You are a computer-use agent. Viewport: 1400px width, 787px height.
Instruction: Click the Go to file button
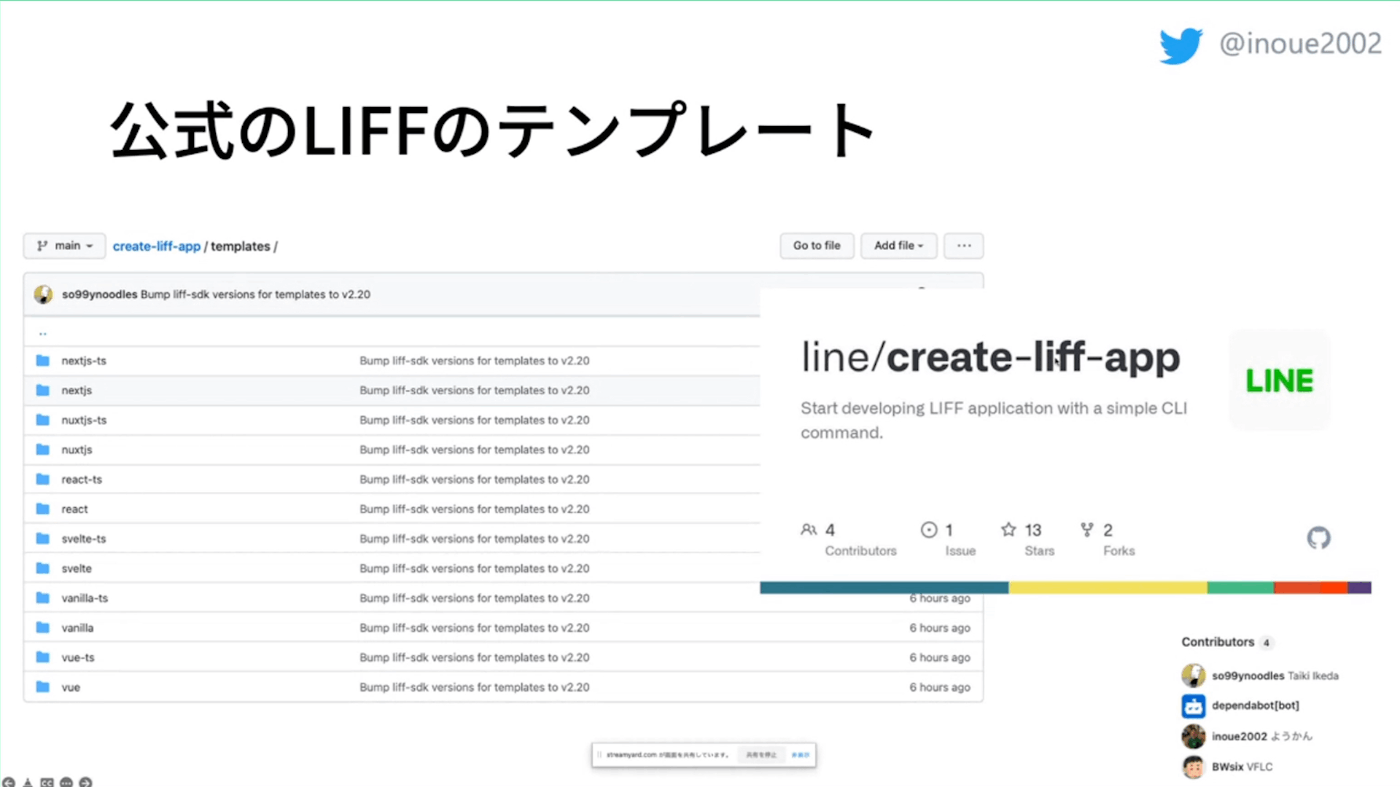coord(817,246)
